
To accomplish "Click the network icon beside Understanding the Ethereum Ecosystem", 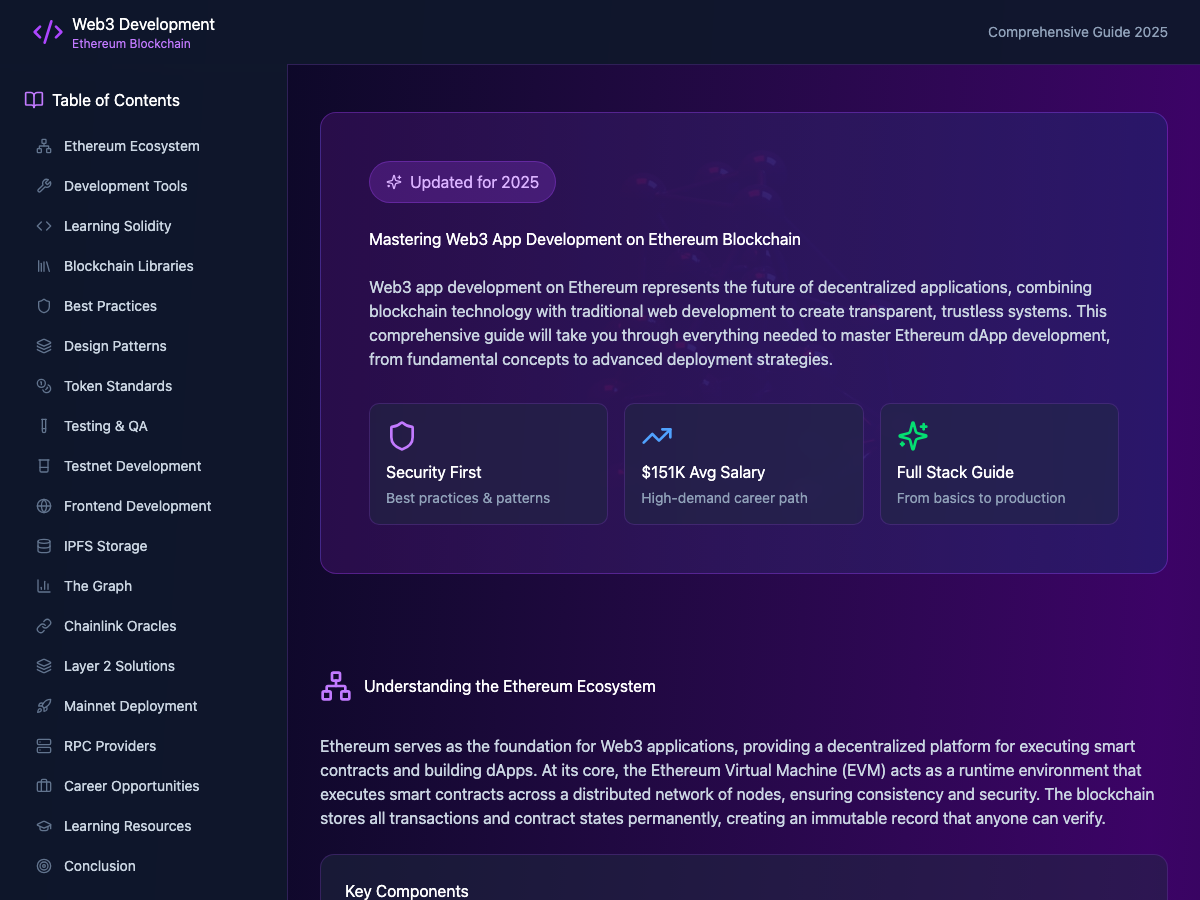I will tap(336, 686).
